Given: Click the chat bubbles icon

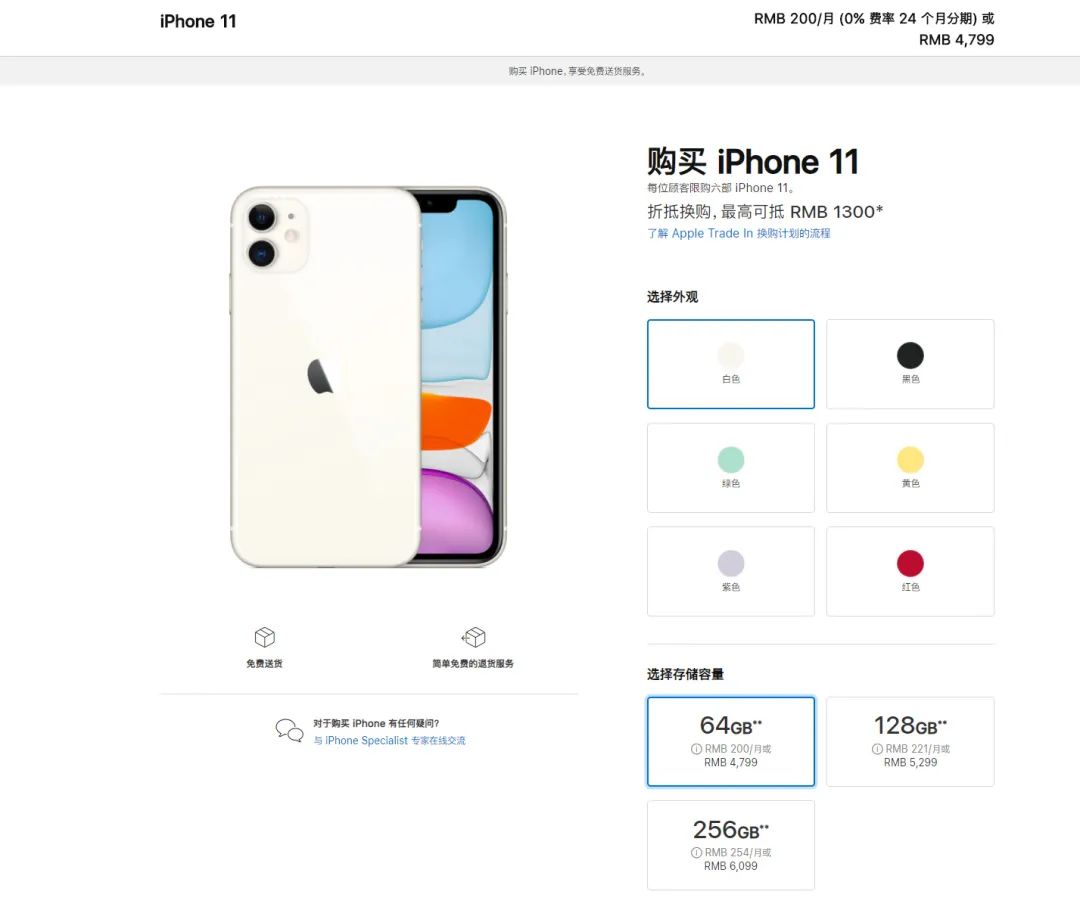Looking at the screenshot, I should pyautogui.click(x=289, y=730).
